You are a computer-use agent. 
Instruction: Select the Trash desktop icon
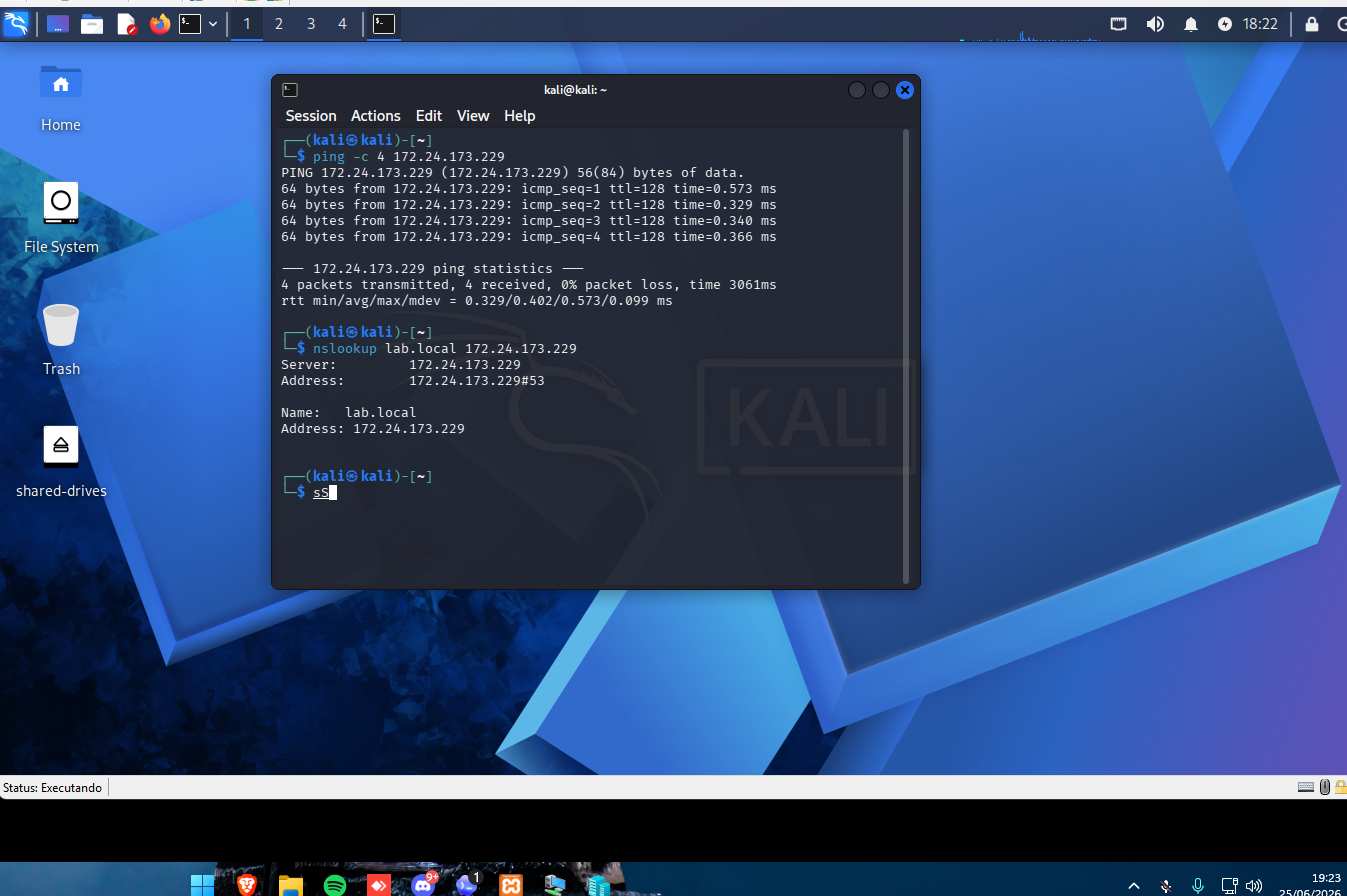point(61,341)
